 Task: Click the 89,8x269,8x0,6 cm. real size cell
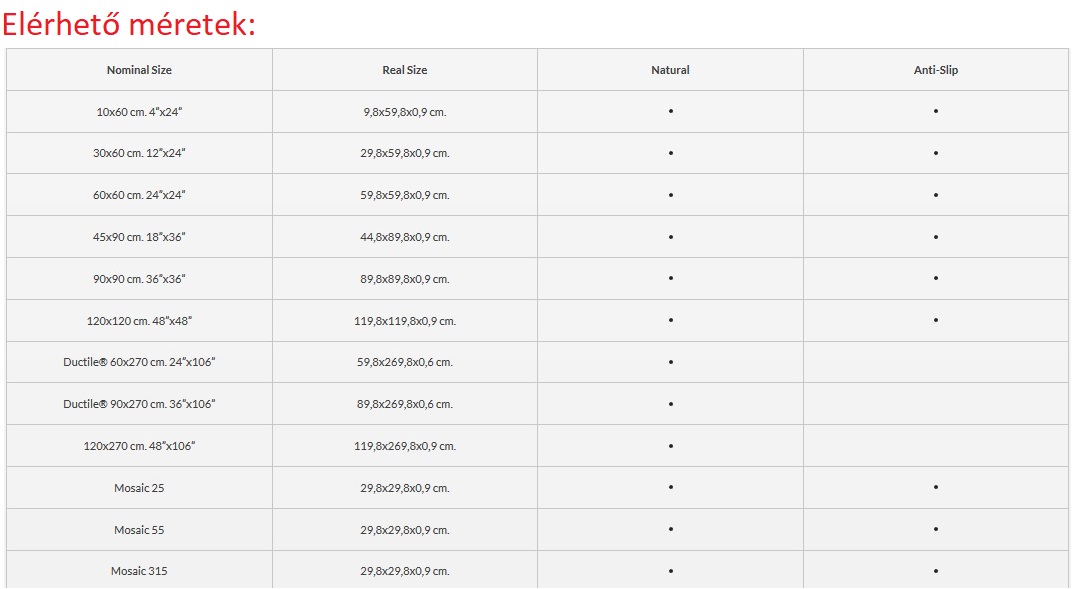(x=405, y=404)
